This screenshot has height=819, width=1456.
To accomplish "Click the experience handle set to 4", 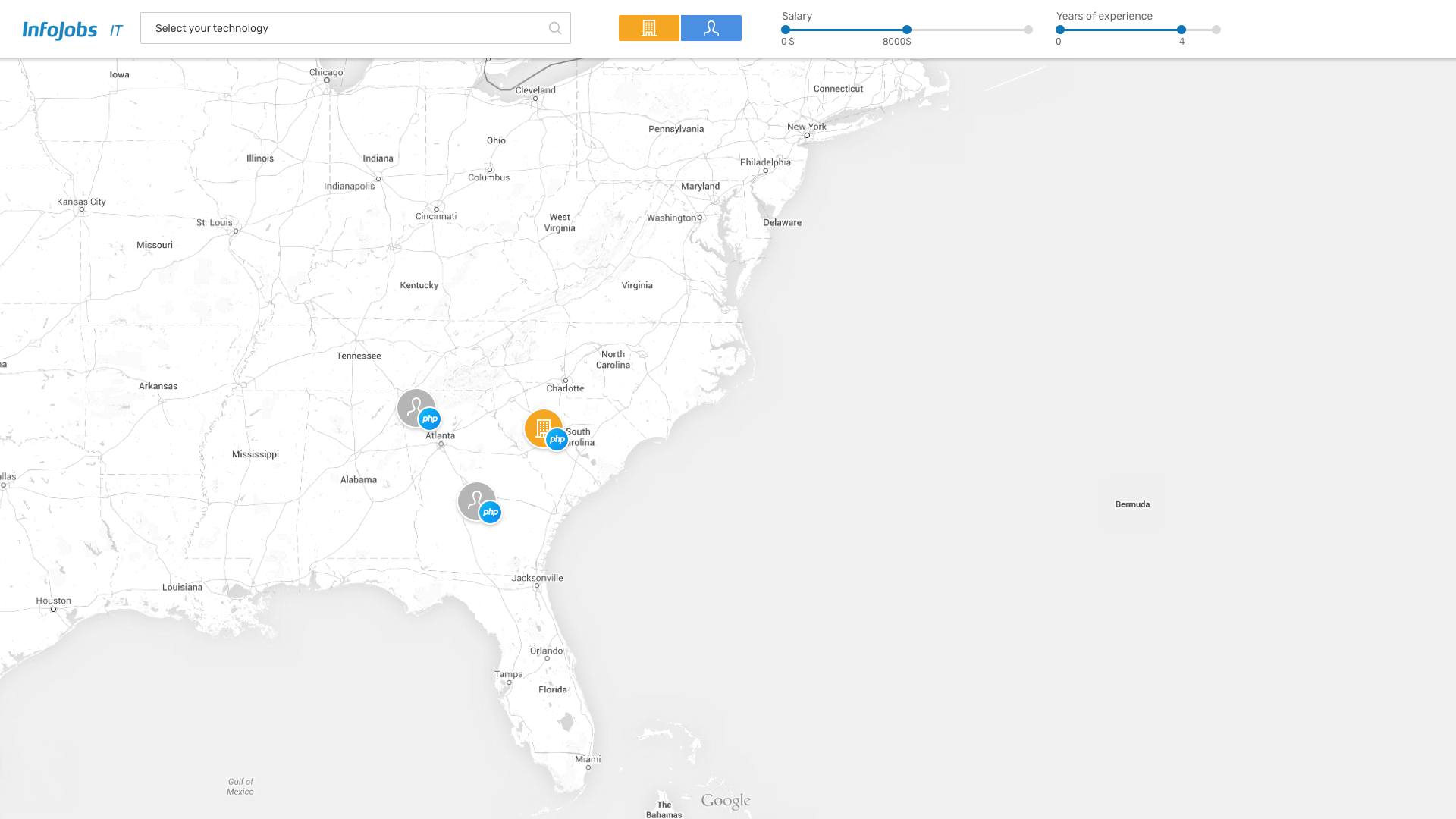I will click(1181, 30).
